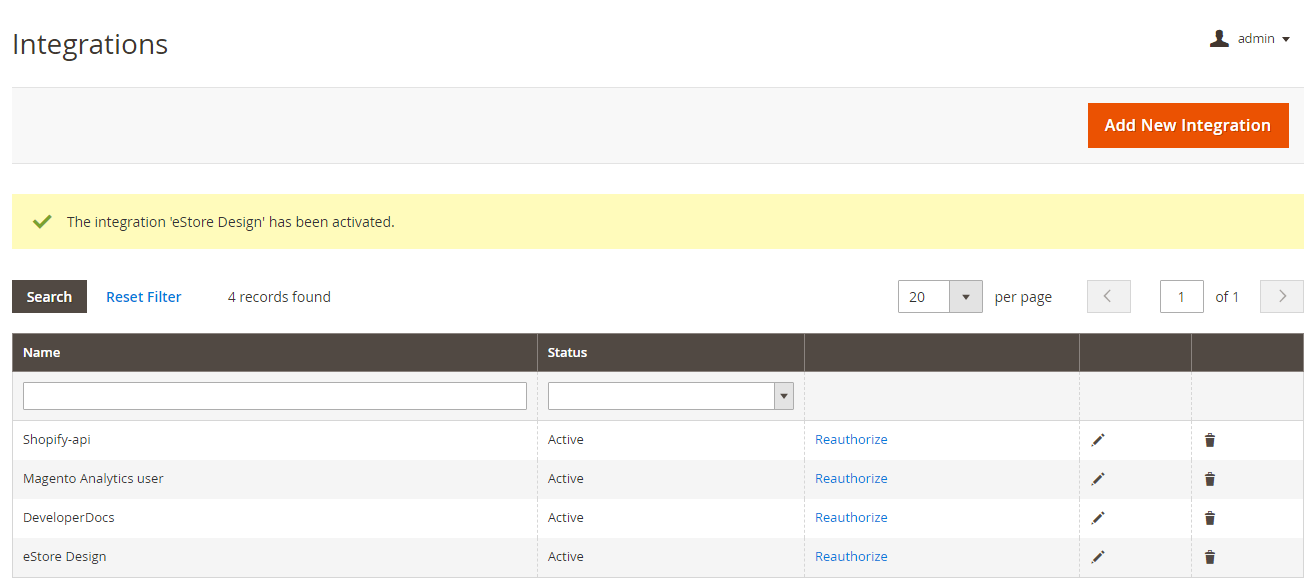Click the Name filter input field

[274, 395]
